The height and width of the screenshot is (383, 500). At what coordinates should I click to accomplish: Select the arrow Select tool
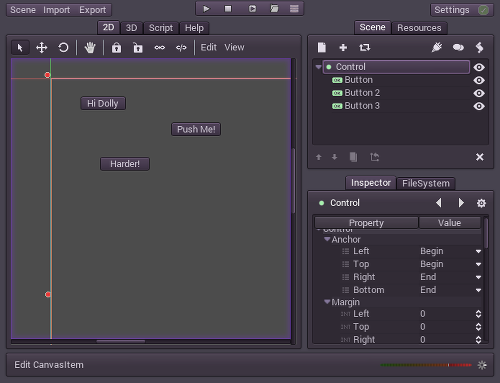click(x=20, y=48)
